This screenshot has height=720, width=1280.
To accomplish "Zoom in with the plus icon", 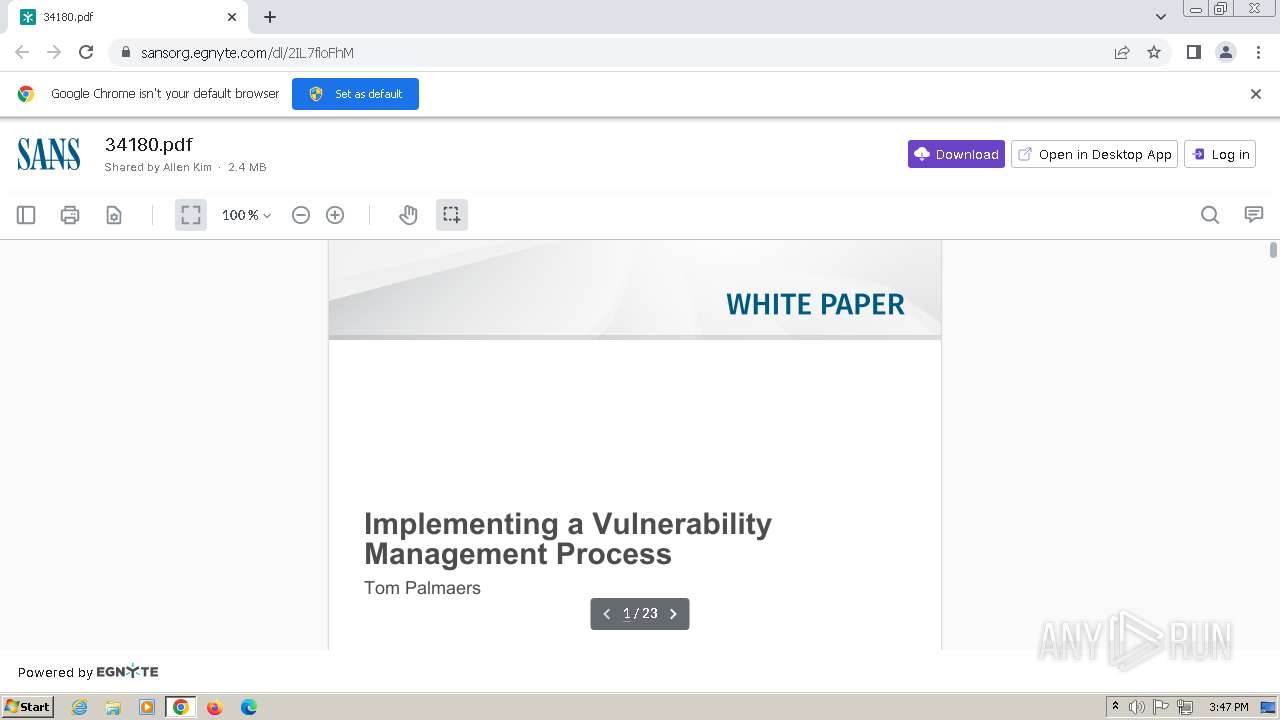I will point(335,215).
